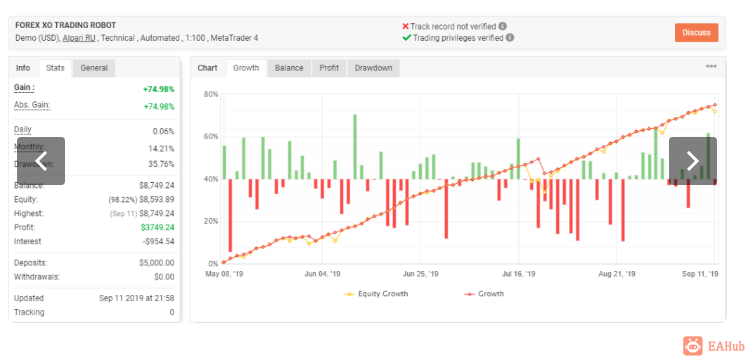Click the +74.98% Gain value
Image resolution: width=754 pixels, height=361 pixels.
tap(159, 89)
